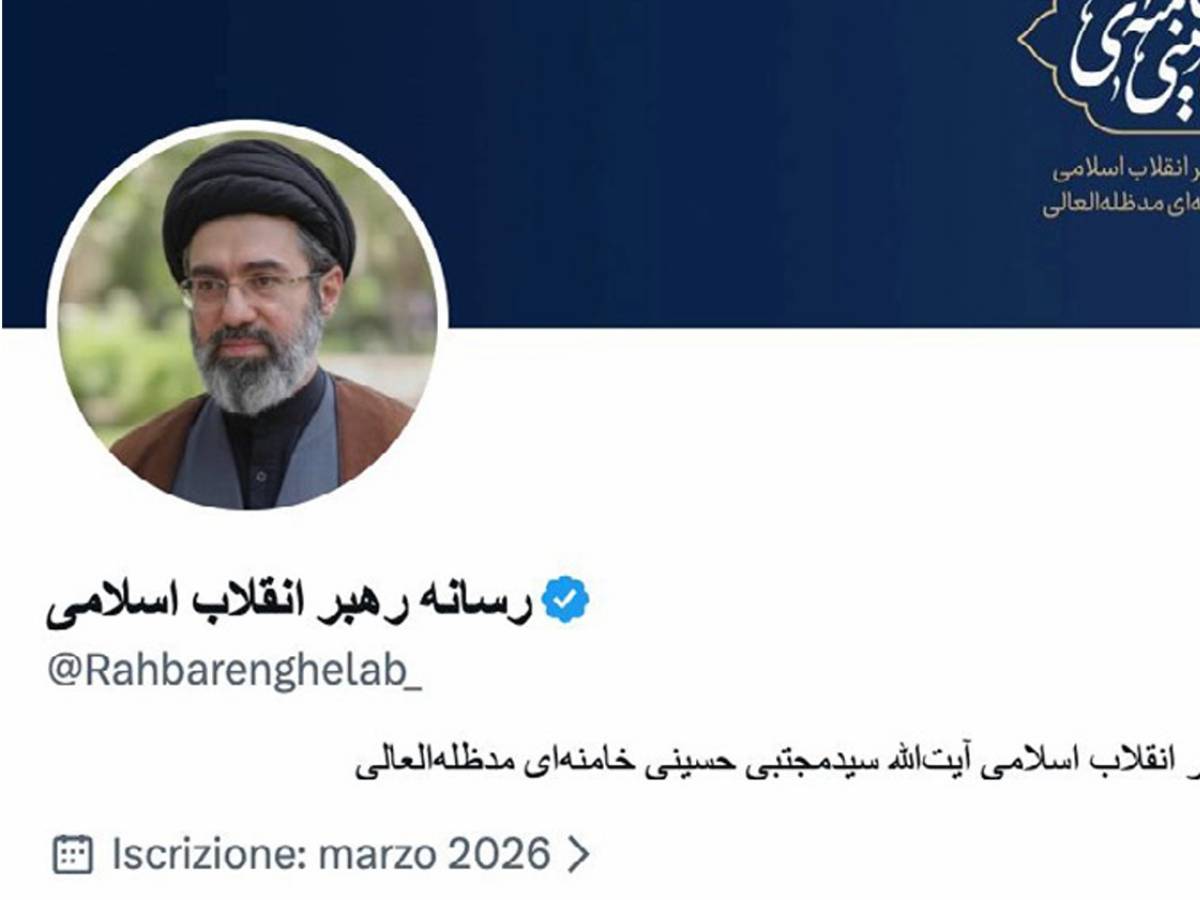Screen dimensions: 1200x900
Task: Click the golden ornamental frame around the emblem
Action: [x=1110, y=67]
